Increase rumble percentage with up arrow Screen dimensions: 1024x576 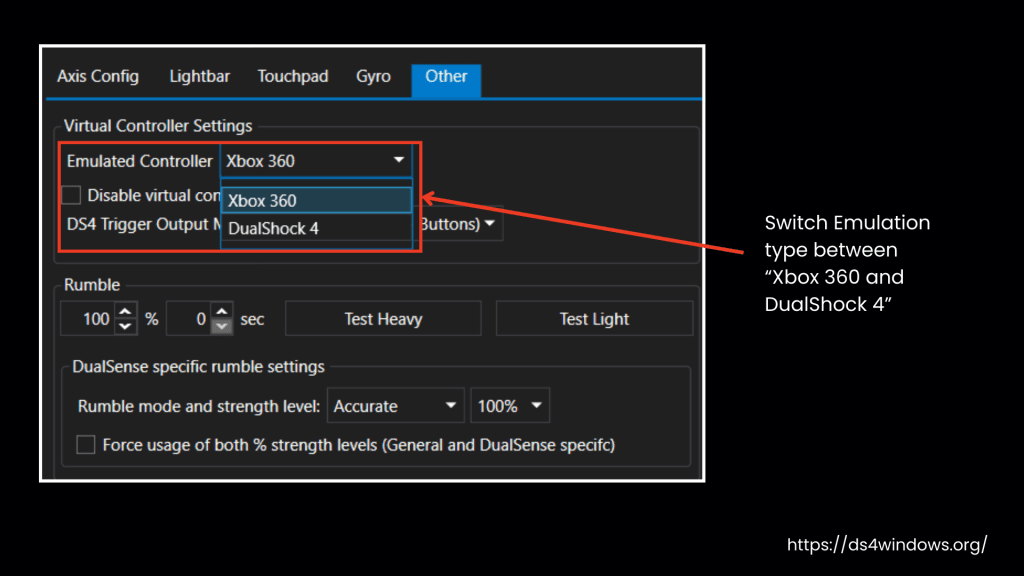click(126, 310)
